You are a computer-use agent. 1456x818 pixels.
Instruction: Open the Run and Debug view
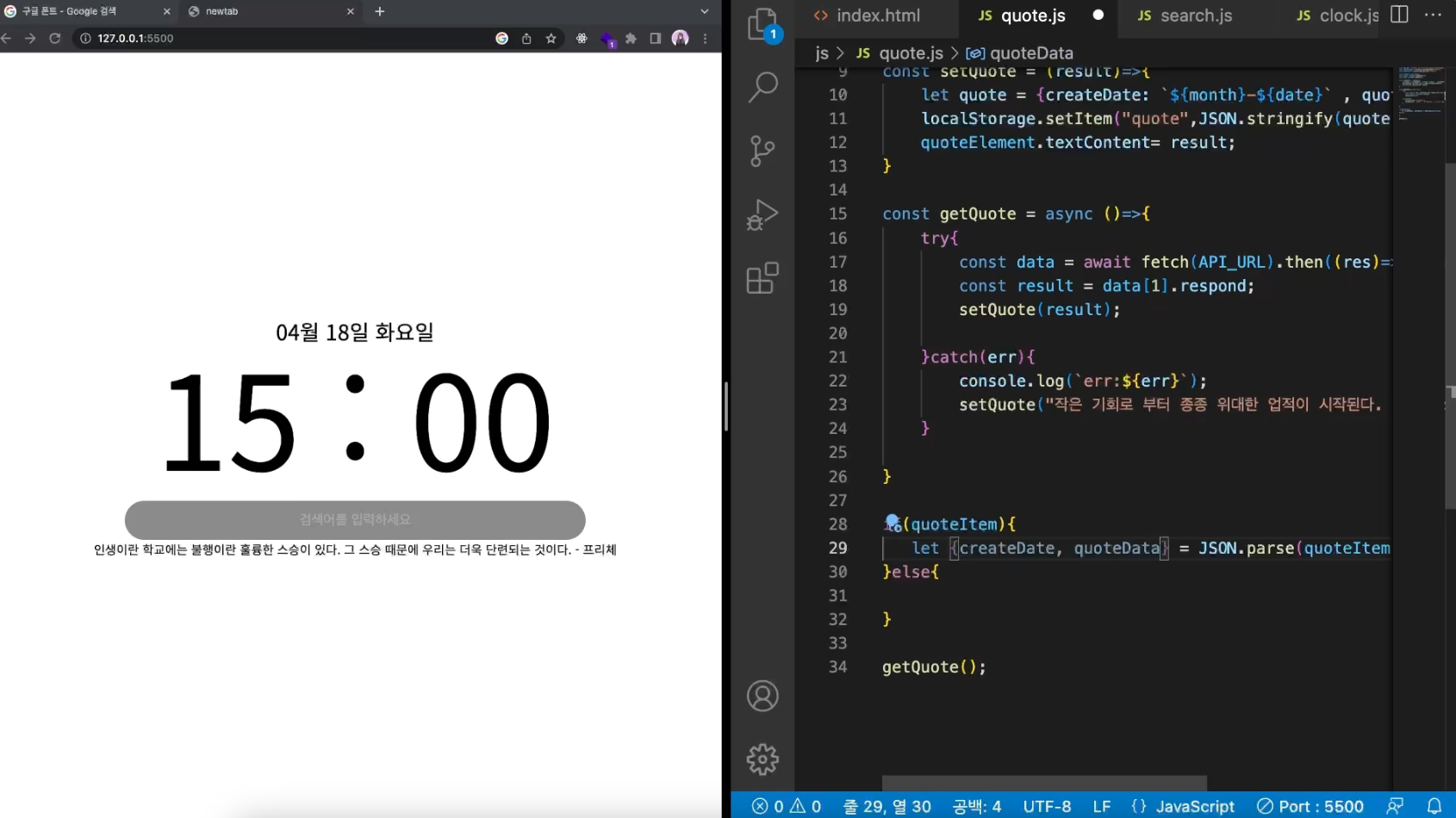coord(762,214)
